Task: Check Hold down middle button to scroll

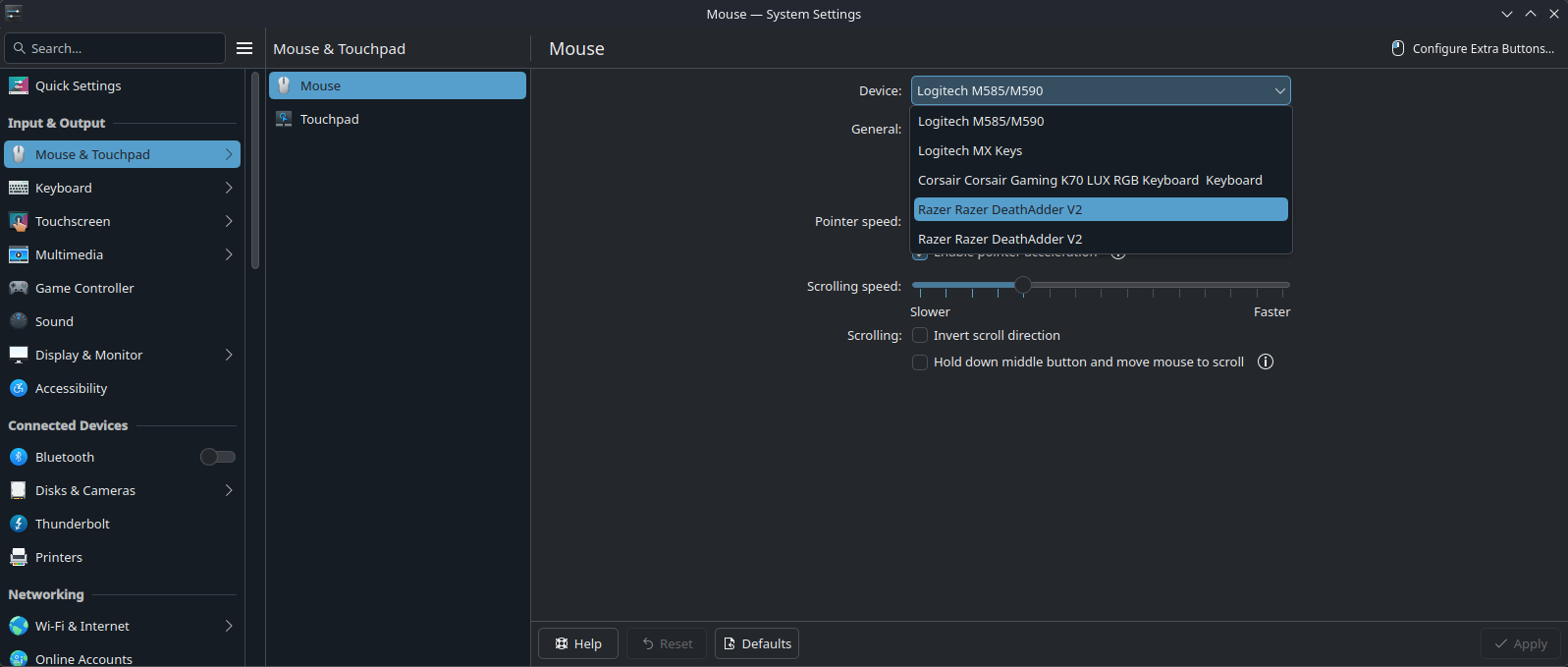Action: pos(920,362)
